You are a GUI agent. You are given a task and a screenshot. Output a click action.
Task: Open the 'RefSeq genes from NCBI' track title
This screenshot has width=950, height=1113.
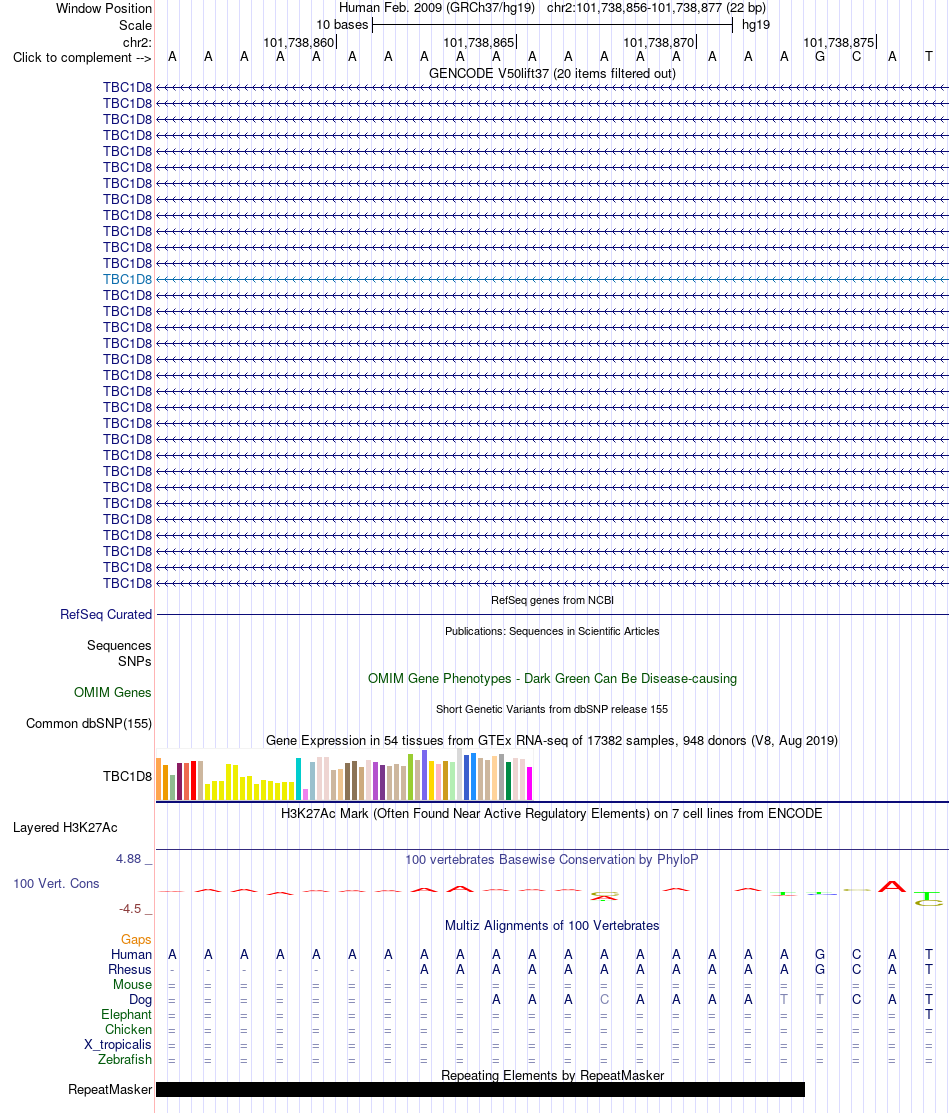(552, 601)
